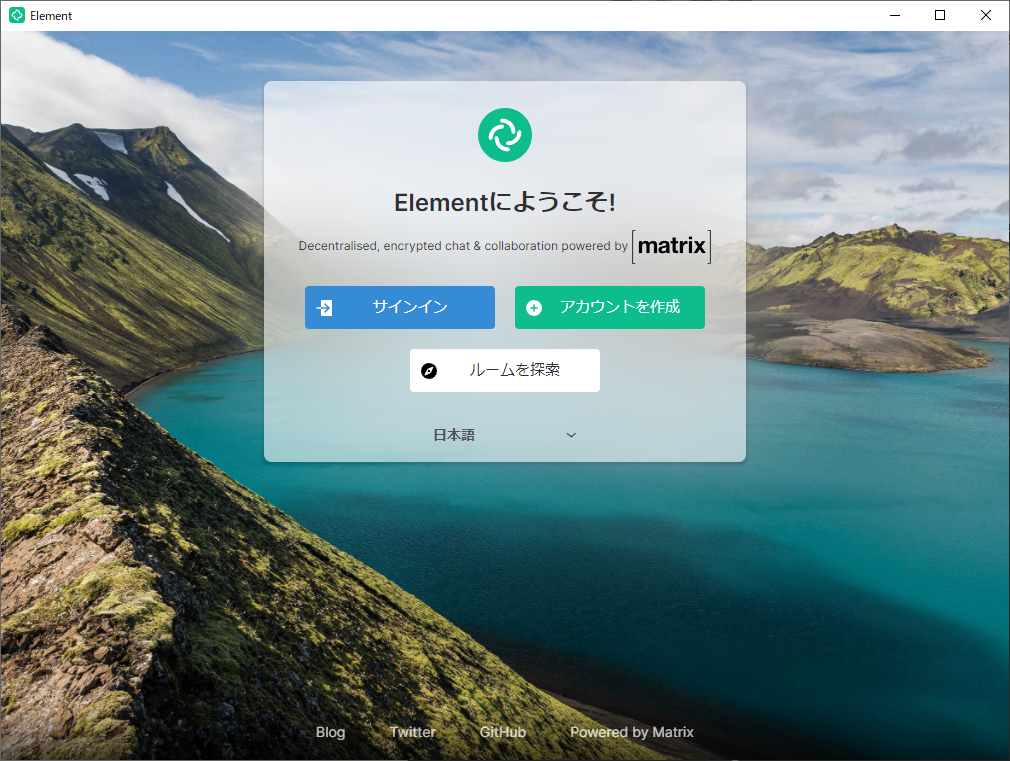Click the compass icon on the explore rooms button
Image resolution: width=1010 pixels, height=761 pixels.
click(428, 370)
